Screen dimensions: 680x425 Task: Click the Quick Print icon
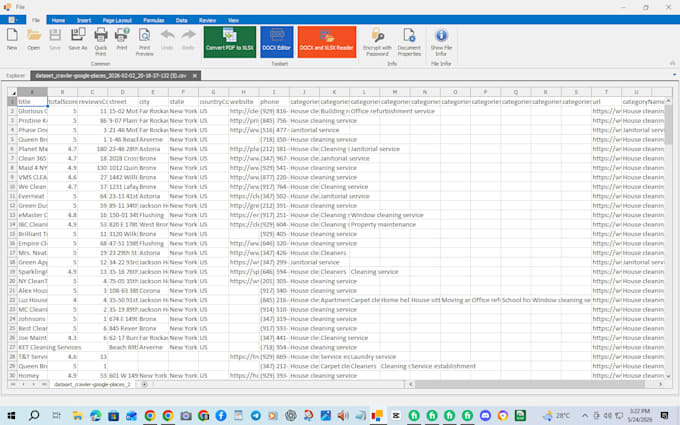pos(101,42)
